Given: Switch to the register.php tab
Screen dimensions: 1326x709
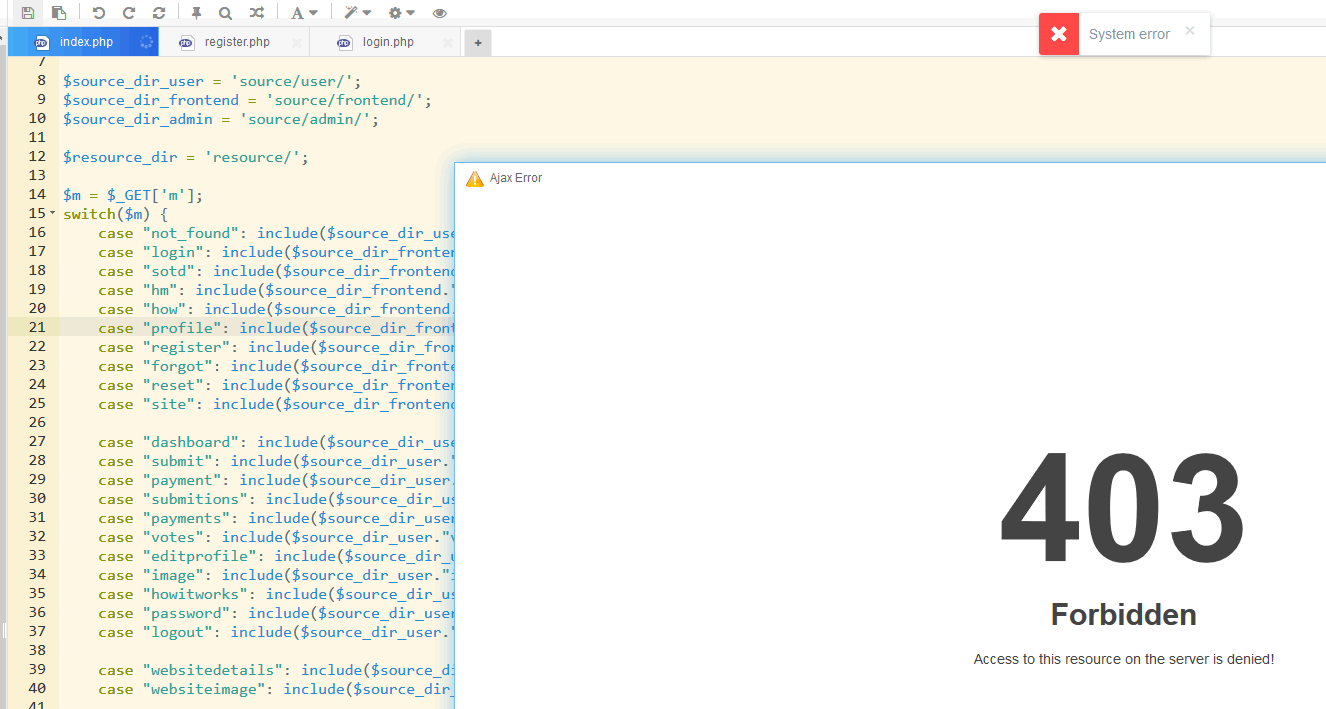Looking at the screenshot, I should [237, 42].
